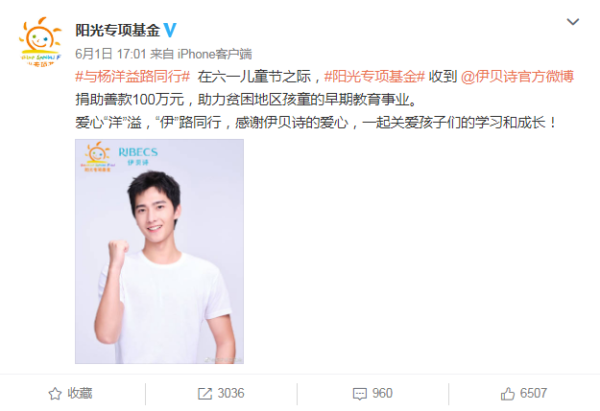Open the 960 comments count

coord(382,393)
